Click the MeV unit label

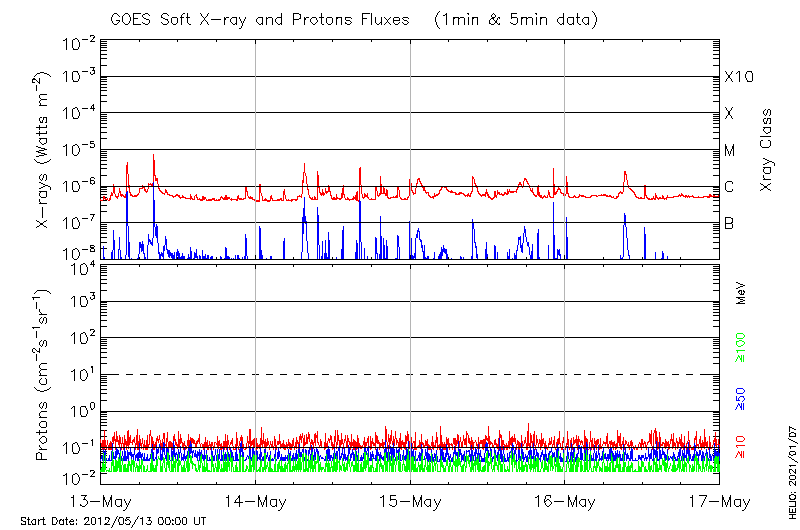tap(741, 293)
